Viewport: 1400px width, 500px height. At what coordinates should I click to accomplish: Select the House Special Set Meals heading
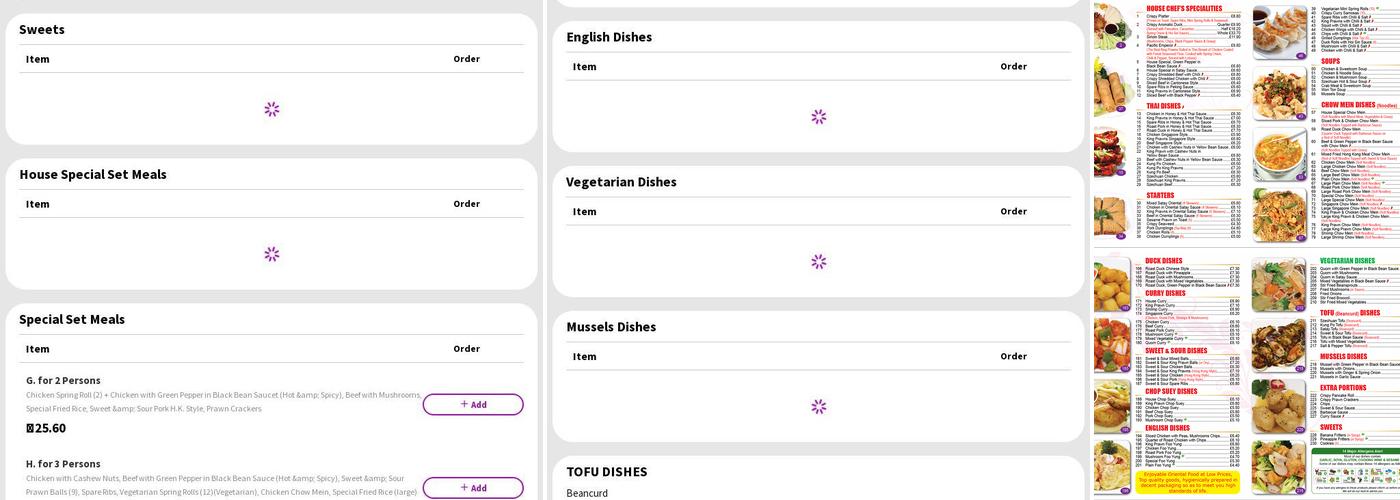coord(93,175)
